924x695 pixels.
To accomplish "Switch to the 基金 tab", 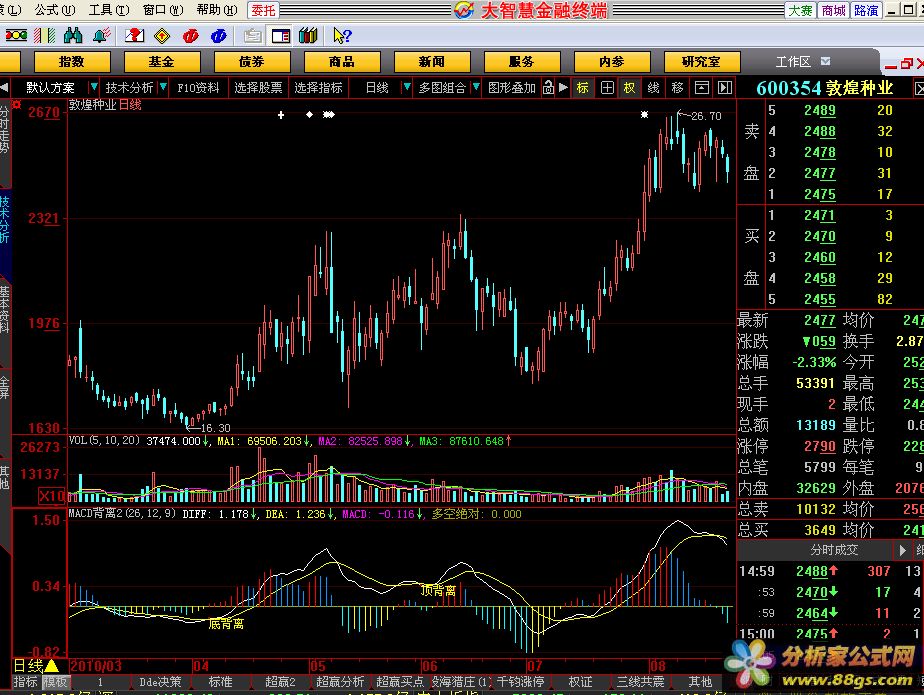I will pos(162,62).
